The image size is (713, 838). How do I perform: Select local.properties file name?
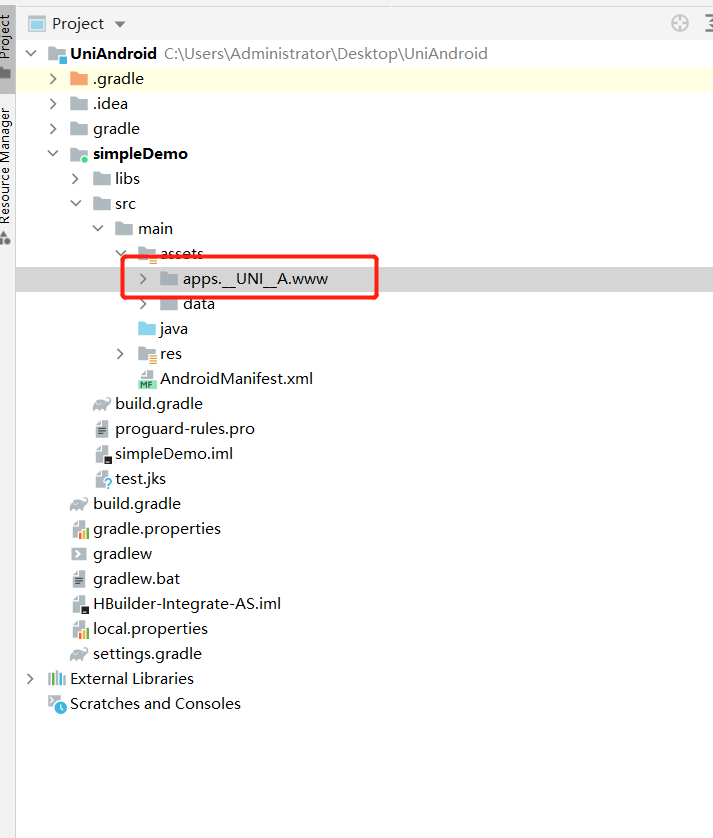(x=150, y=629)
